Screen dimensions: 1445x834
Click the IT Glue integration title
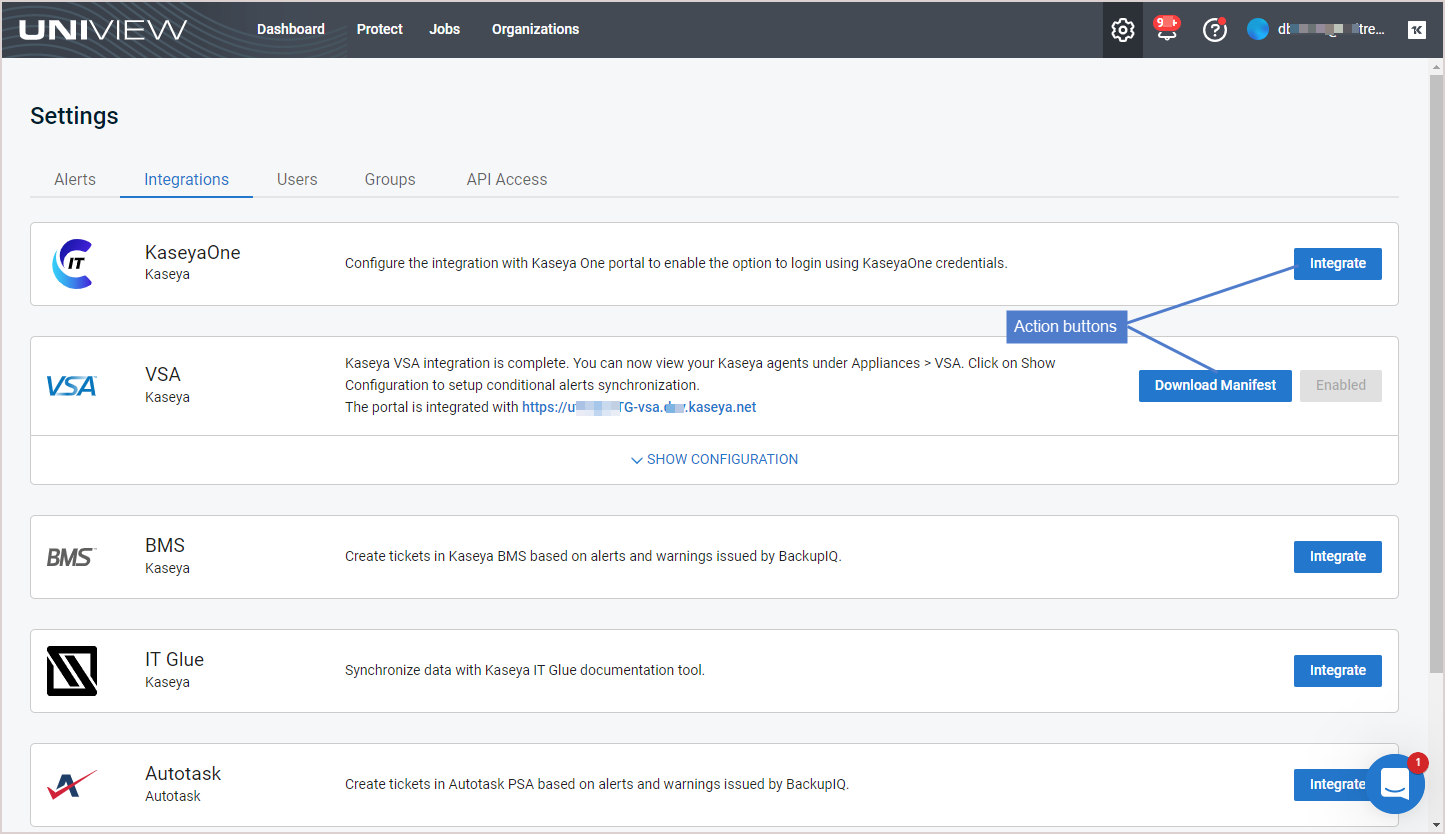[x=174, y=660]
